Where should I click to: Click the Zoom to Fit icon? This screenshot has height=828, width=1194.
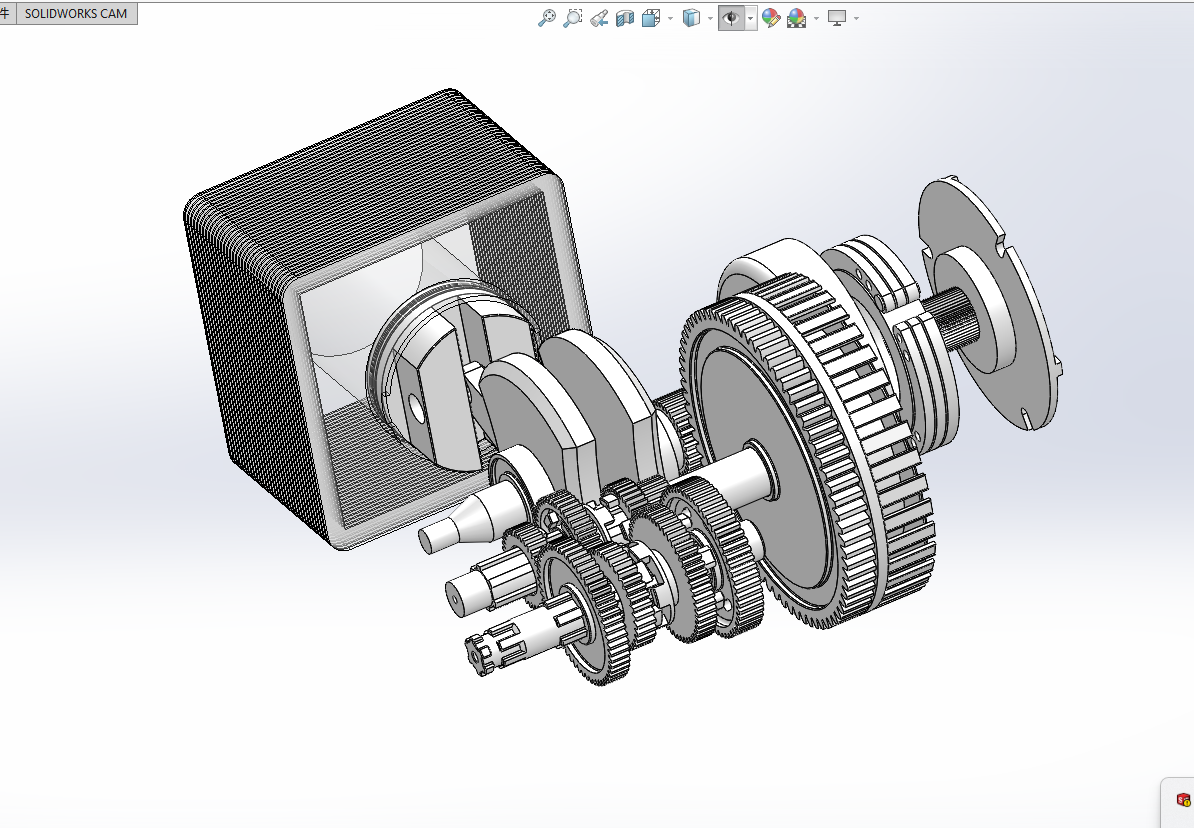pos(547,18)
